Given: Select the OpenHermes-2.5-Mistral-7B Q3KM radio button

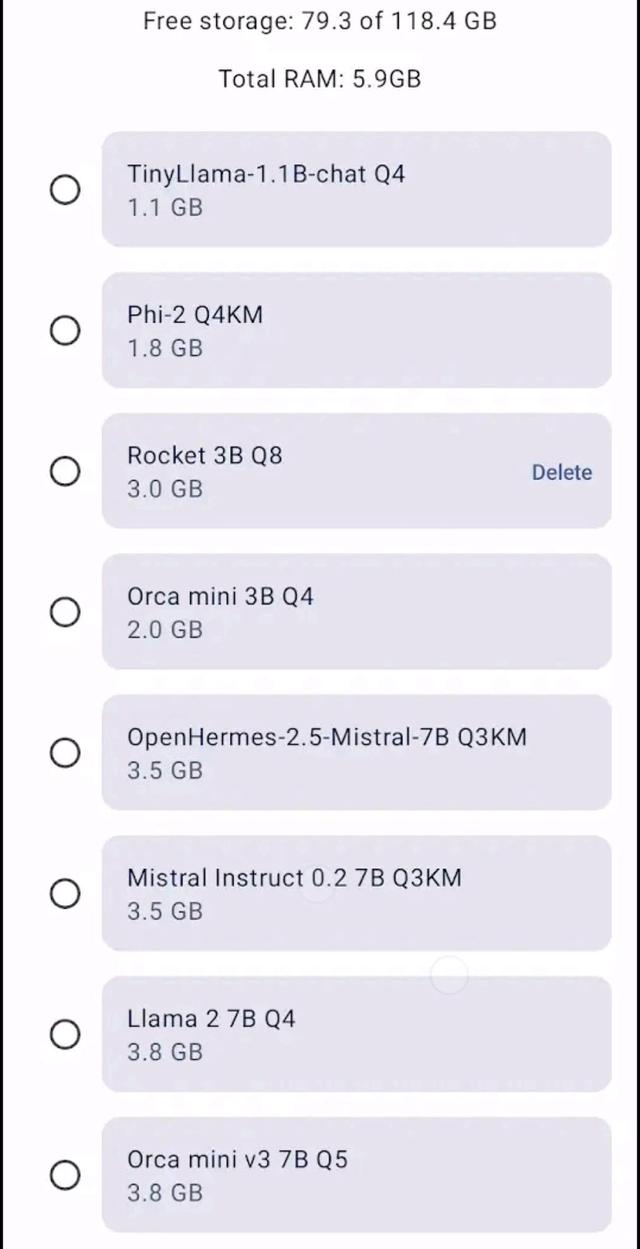Looking at the screenshot, I should coord(65,752).
